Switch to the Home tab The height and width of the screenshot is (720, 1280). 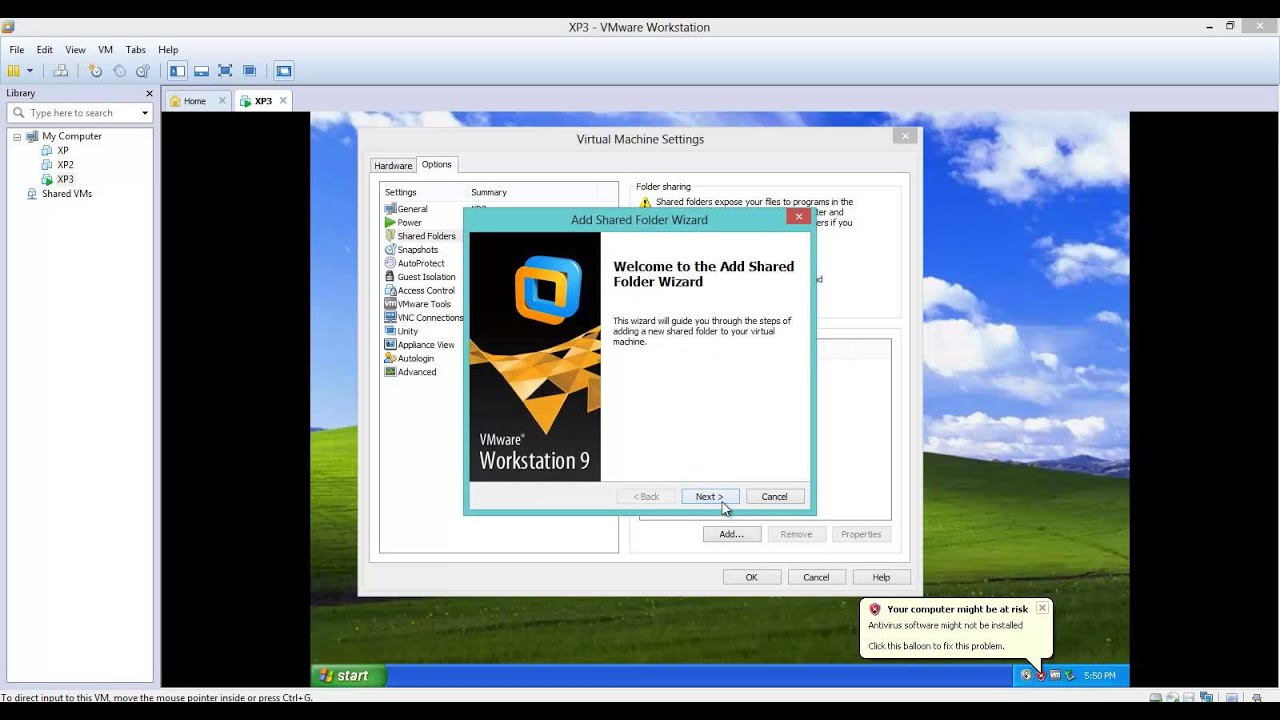(x=194, y=101)
